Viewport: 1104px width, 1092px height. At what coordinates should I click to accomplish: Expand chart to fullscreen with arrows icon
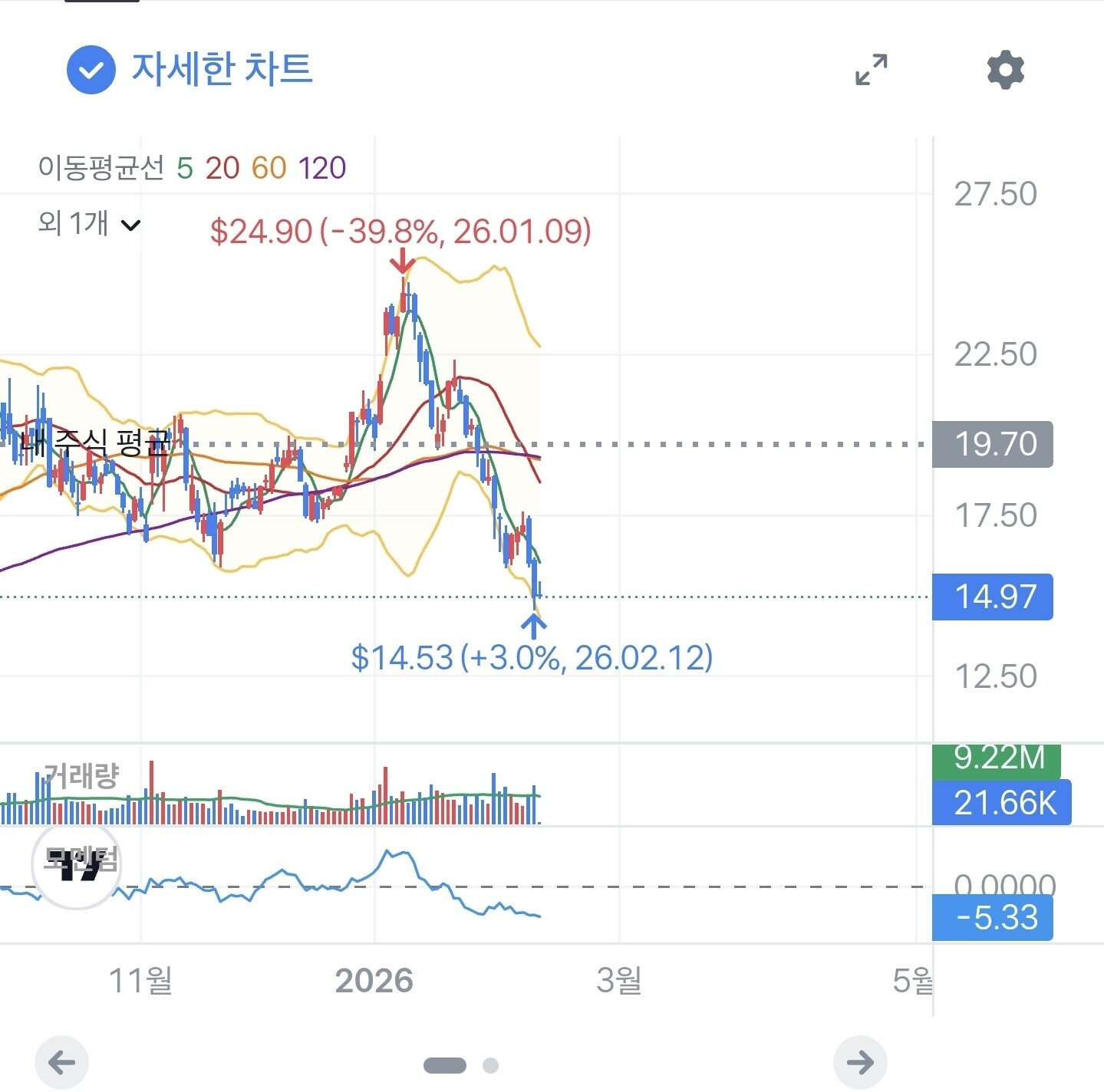pos(872,70)
